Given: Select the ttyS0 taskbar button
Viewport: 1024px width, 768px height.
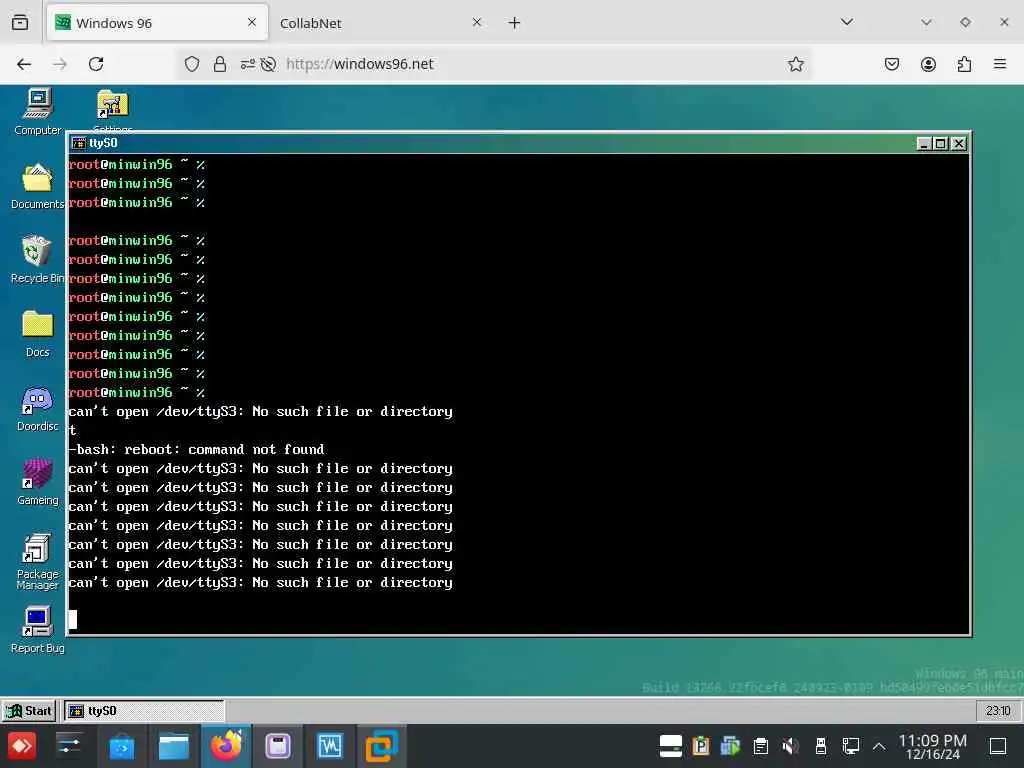Looking at the screenshot, I should [x=144, y=711].
